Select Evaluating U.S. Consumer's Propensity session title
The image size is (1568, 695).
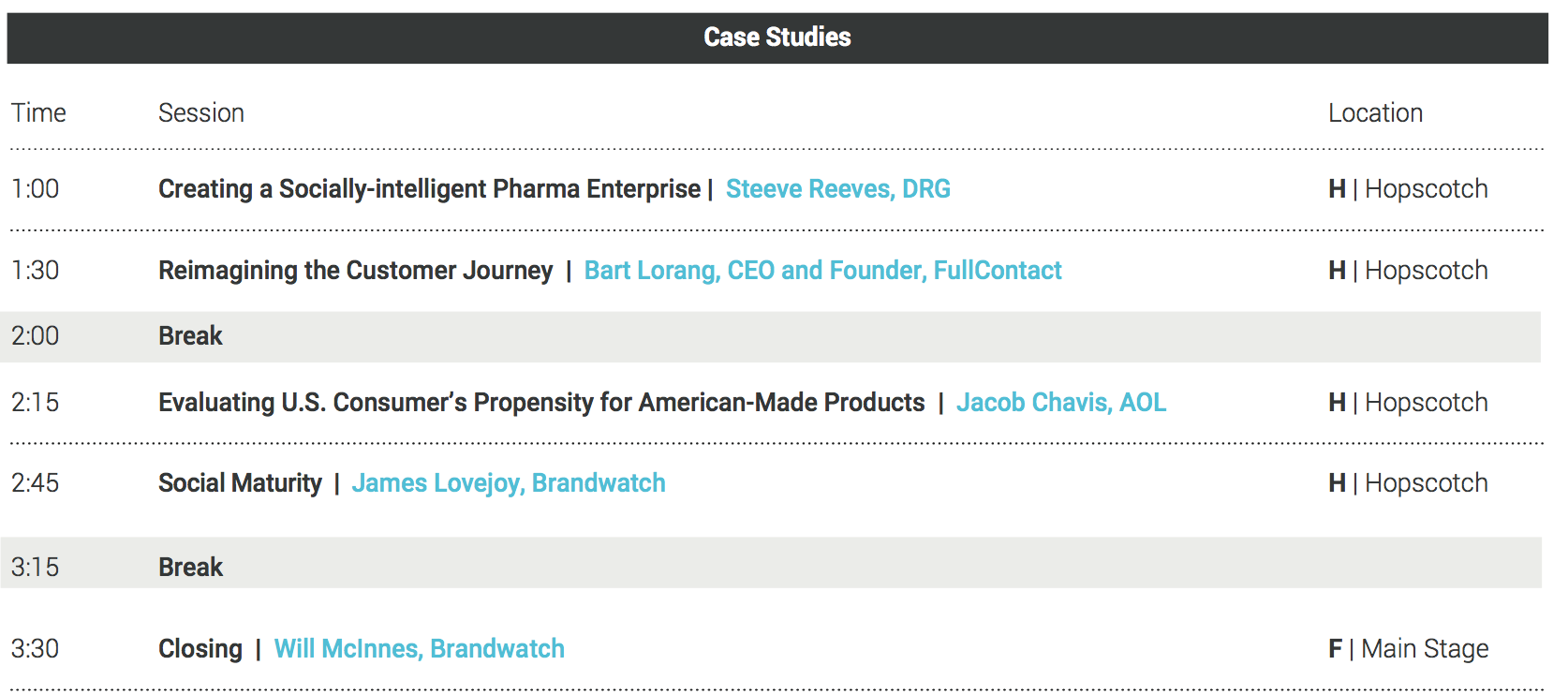[541, 403]
